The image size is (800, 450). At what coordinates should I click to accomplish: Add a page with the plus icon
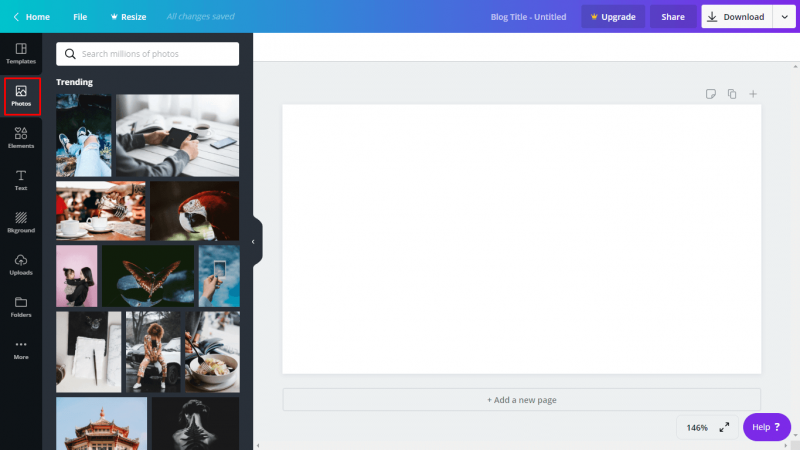tap(753, 94)
